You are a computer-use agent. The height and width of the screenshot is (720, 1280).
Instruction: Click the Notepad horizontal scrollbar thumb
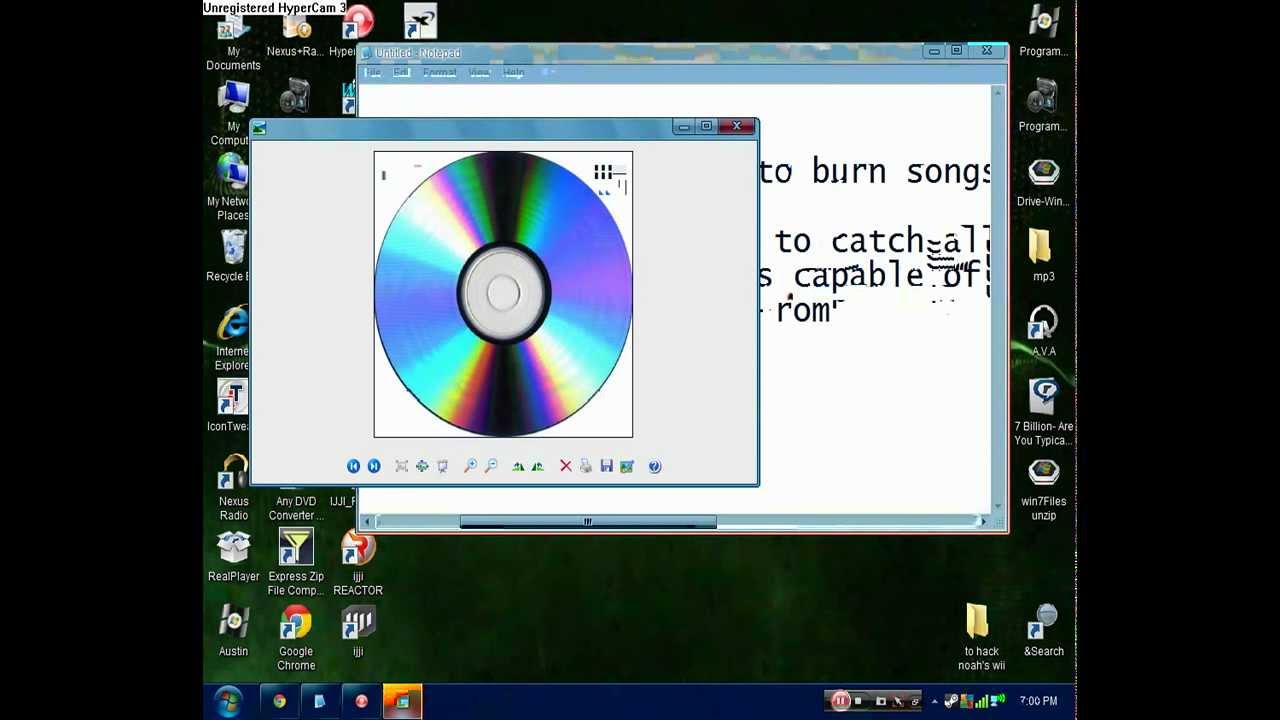pyautogui.click(x=588, y=521)
